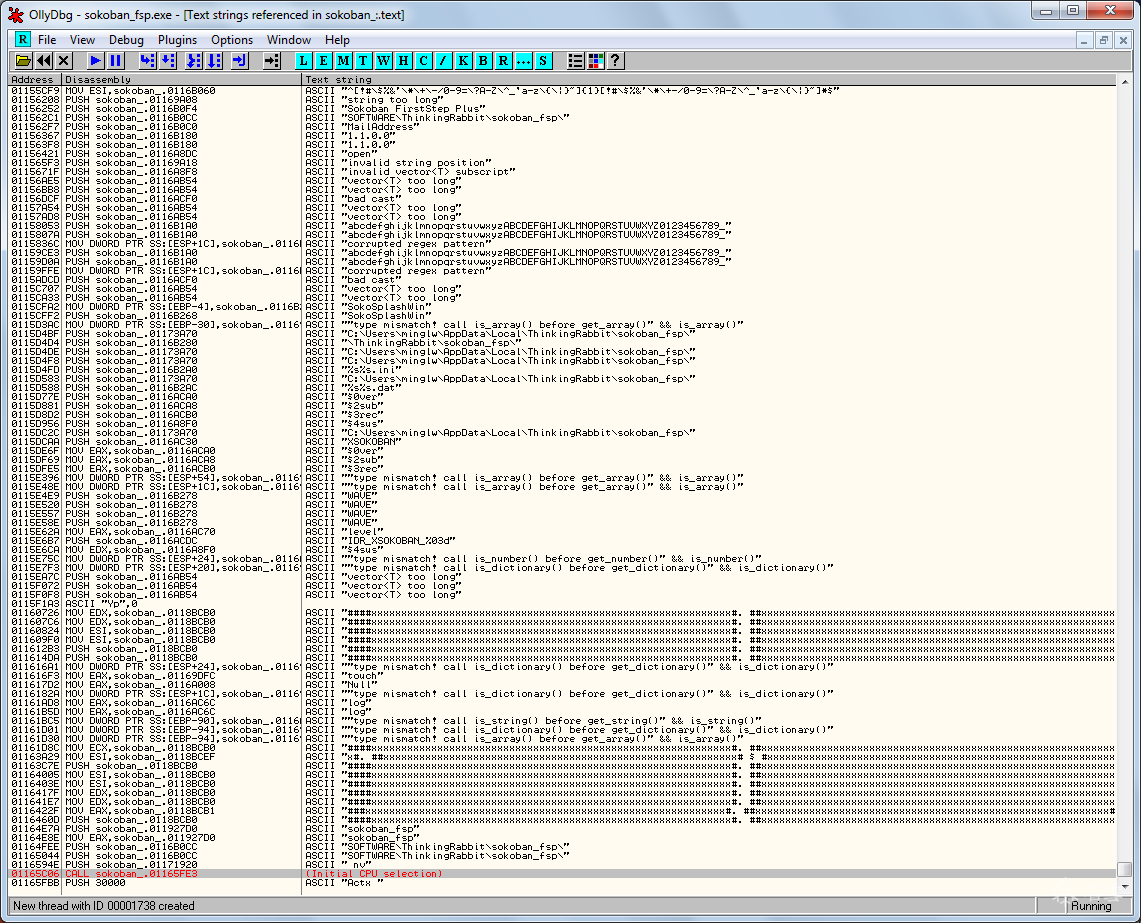Click the Trace over toolbar icon

coord(215,61)
